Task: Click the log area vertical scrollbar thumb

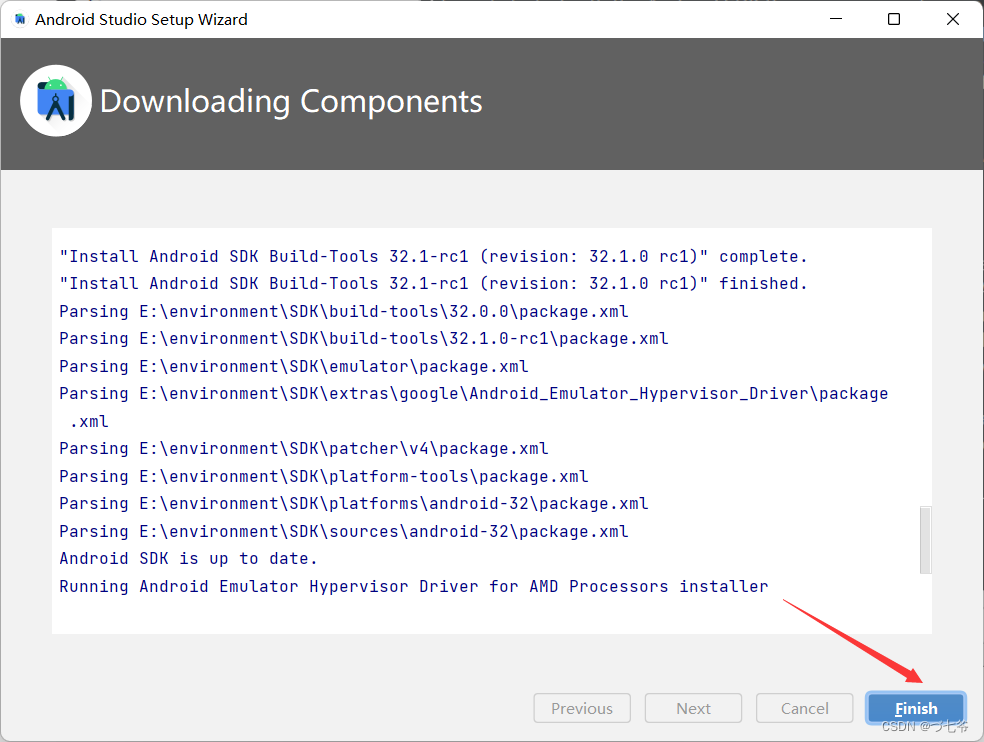Action: pyautogui.click(x=925, y=540)
